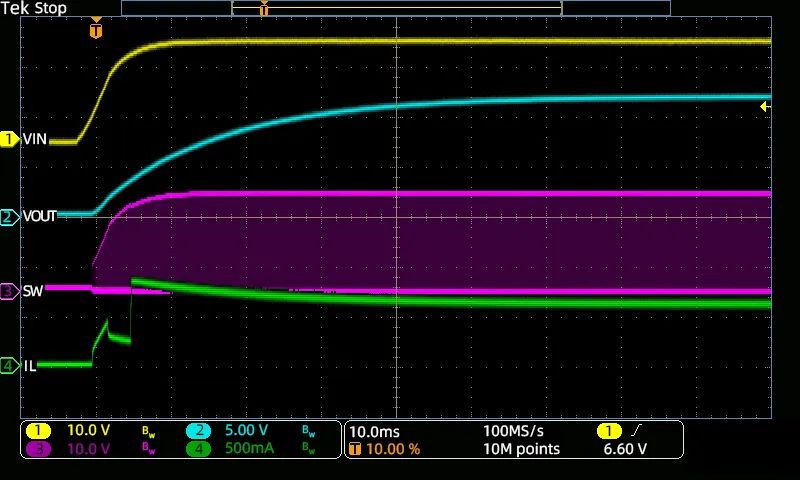Click the orange T icon in readout
800x480 pixels.
[x=355, y=449]
